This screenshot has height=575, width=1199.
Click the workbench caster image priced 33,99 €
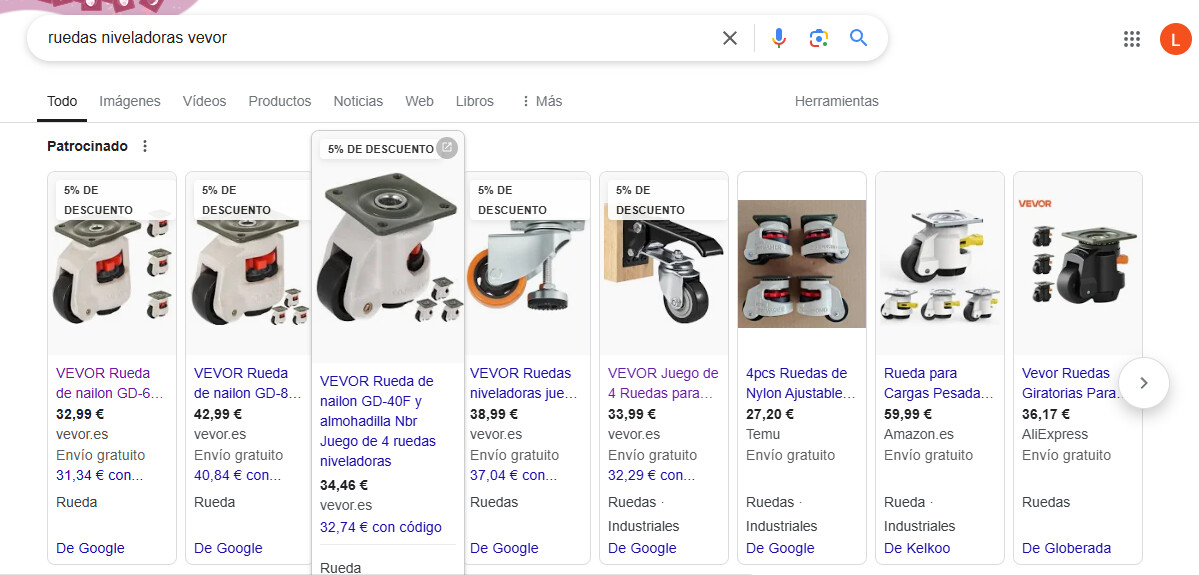tap(664, 264)
